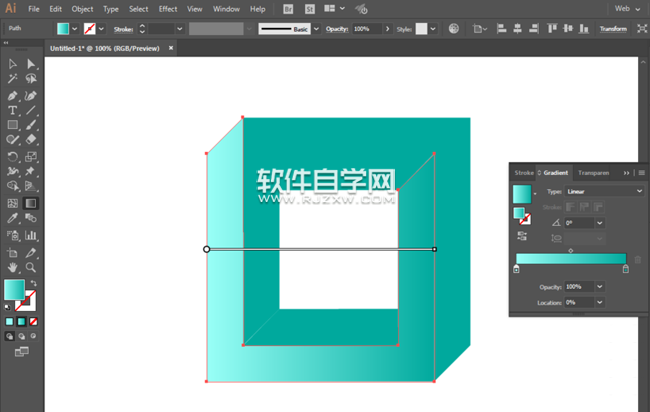Choose the Slice tool
The image size is (650, 412).
[31, 253]
